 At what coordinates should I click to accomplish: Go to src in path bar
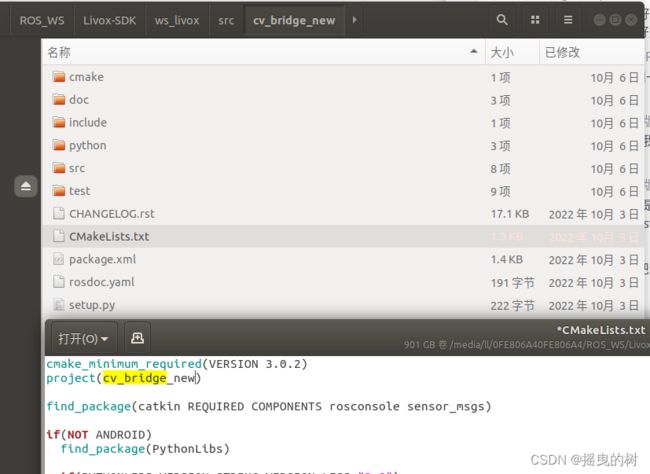pyautogui.click(x=226, y=20)
